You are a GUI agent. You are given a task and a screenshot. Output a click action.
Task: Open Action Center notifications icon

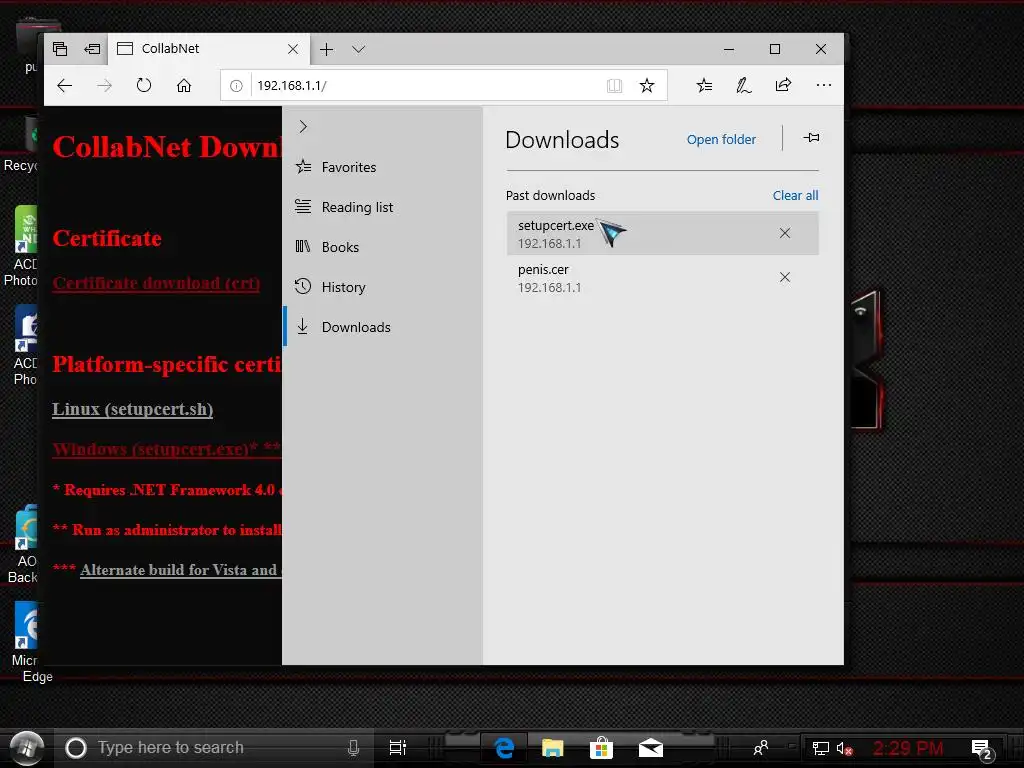click(982, 749)
